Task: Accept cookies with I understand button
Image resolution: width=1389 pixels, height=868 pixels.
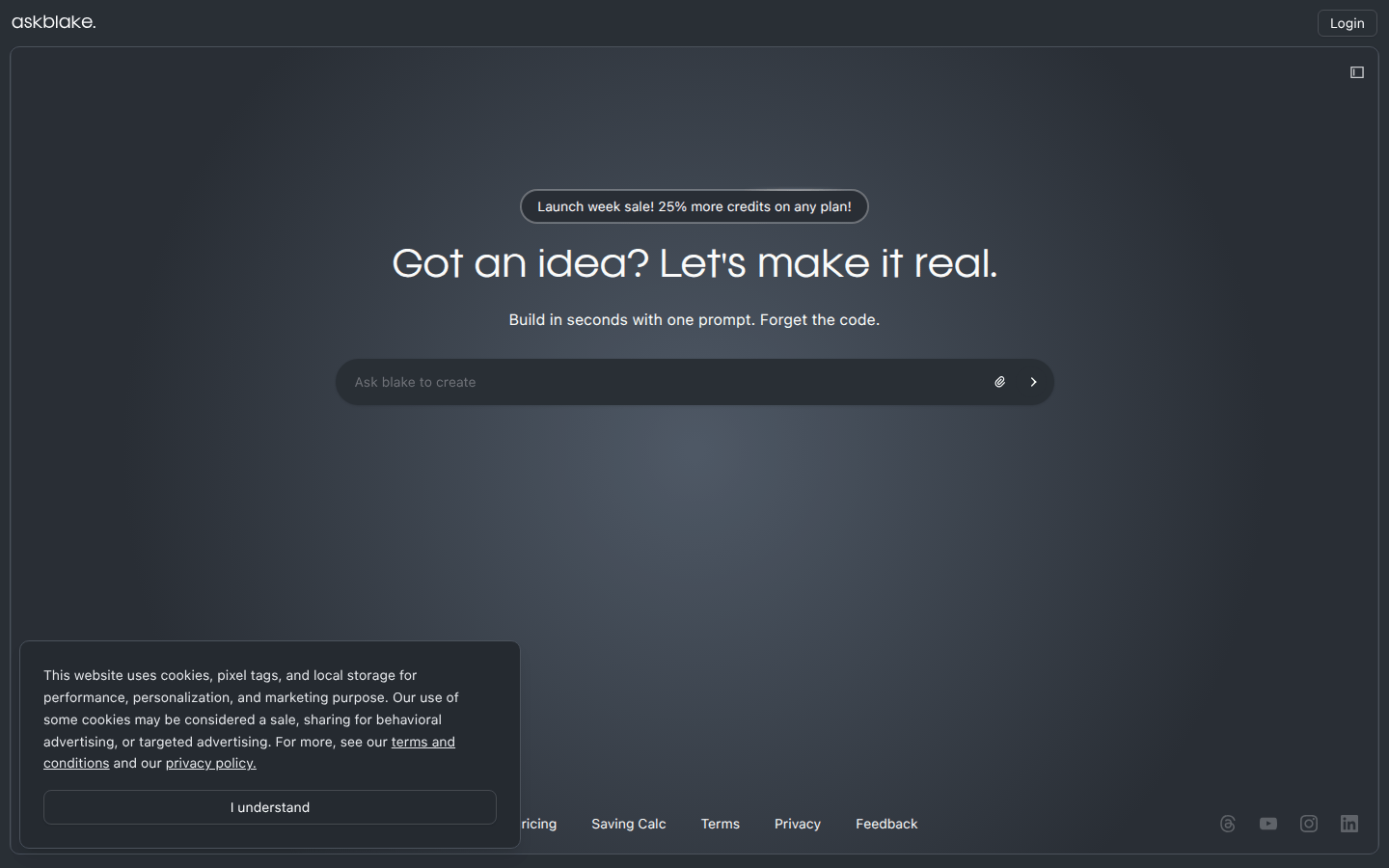Action: (x=270, y=807)
